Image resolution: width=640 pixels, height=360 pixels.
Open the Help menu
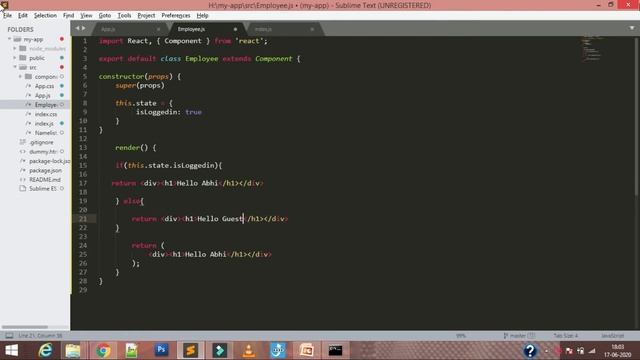(x=202, y=16)
